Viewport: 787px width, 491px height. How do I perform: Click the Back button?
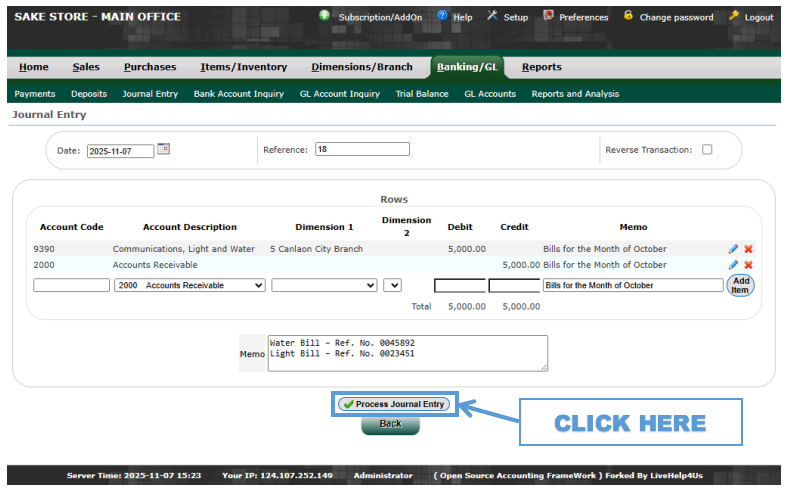(390, 424)
